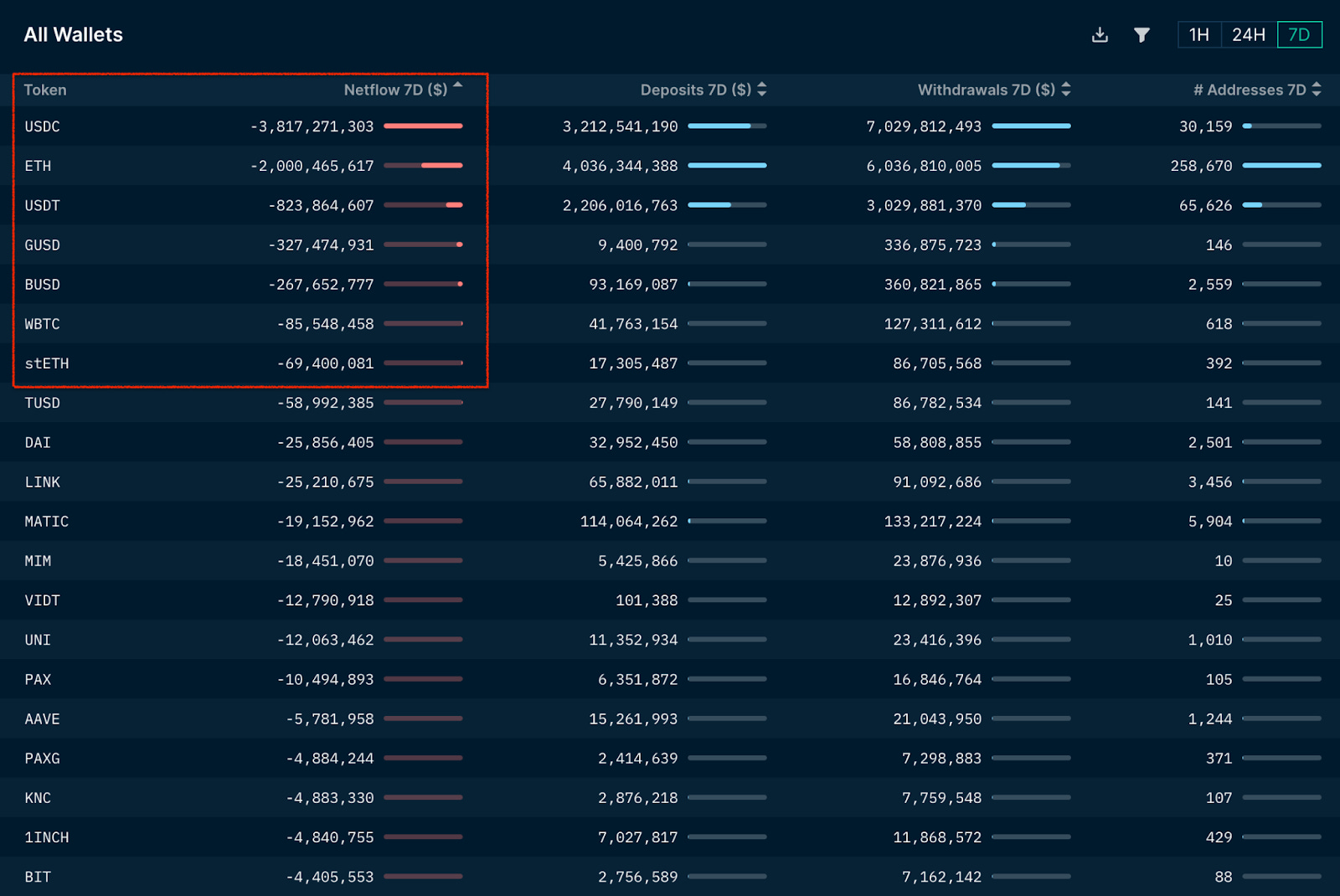Select the PAX token name
The width and height of the screenshot is (1340, 896).
point(38,679)
